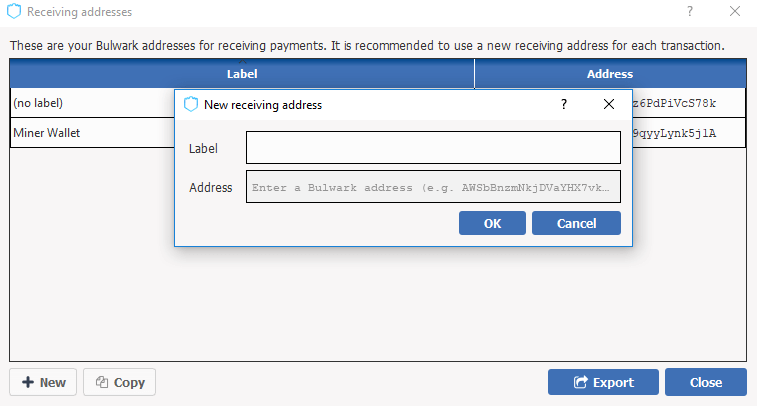Click the Export button
Screen dimensions: 757x406
click(x=603, y=382)
